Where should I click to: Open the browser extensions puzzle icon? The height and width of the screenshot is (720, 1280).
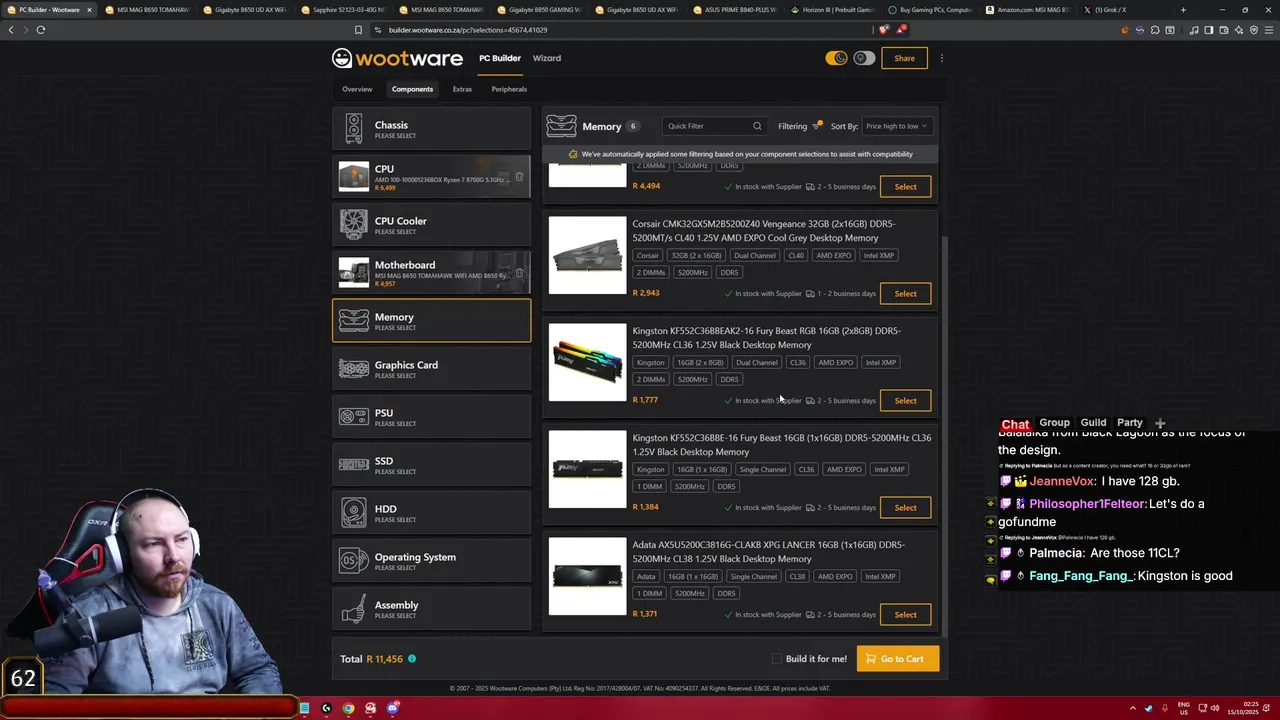pyautogui.click(x=1155, y=30)
